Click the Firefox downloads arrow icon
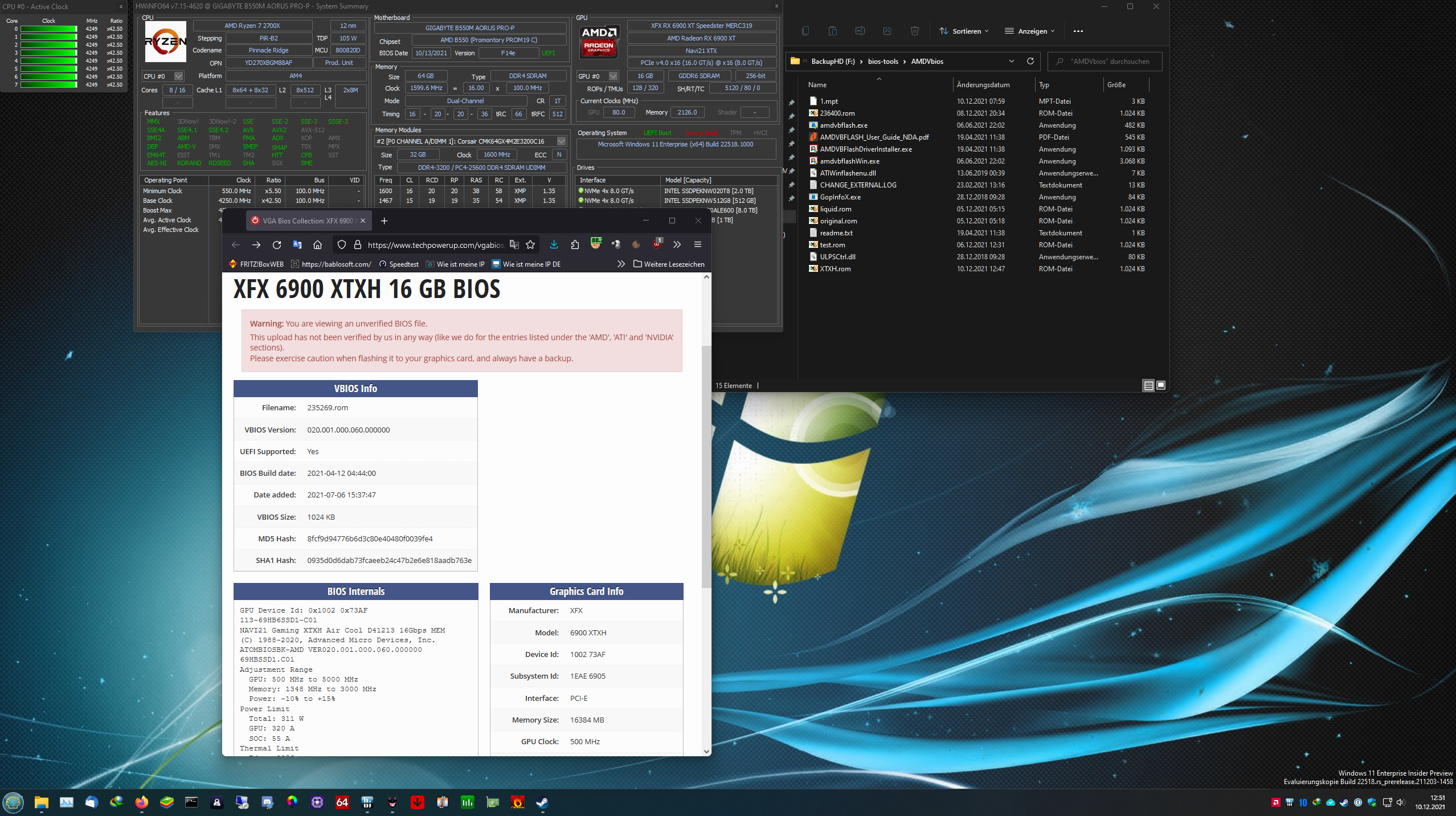The image size is (1456, 816). 554,244
